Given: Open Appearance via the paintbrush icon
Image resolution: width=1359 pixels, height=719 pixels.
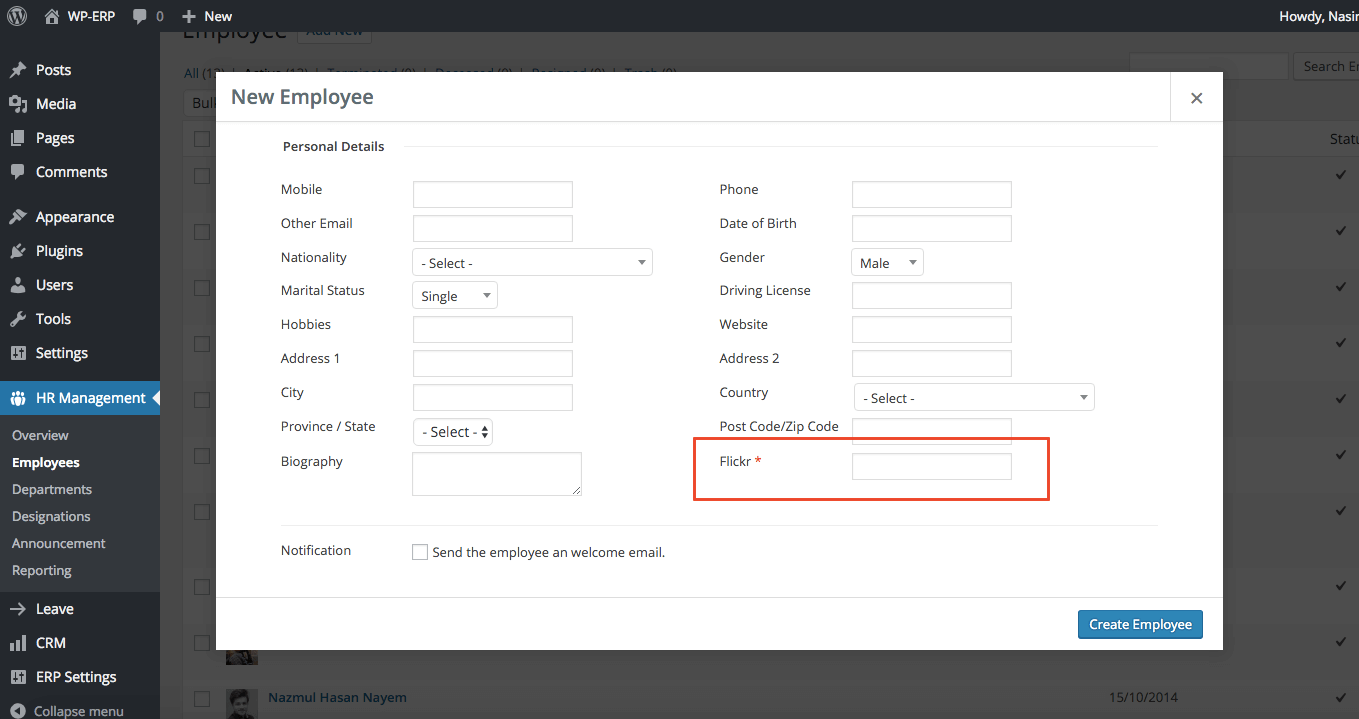Looking at the screenshot, I should (20, 216).
